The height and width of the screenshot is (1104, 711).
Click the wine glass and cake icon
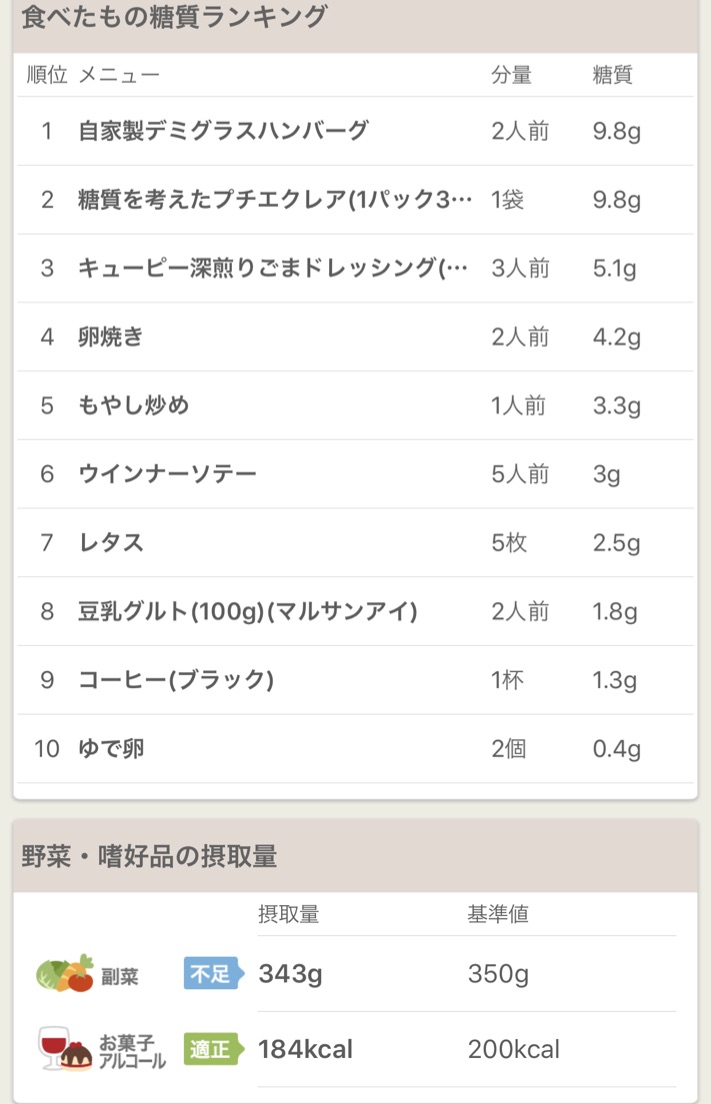pyautogui.click(x=65, y=1049)
